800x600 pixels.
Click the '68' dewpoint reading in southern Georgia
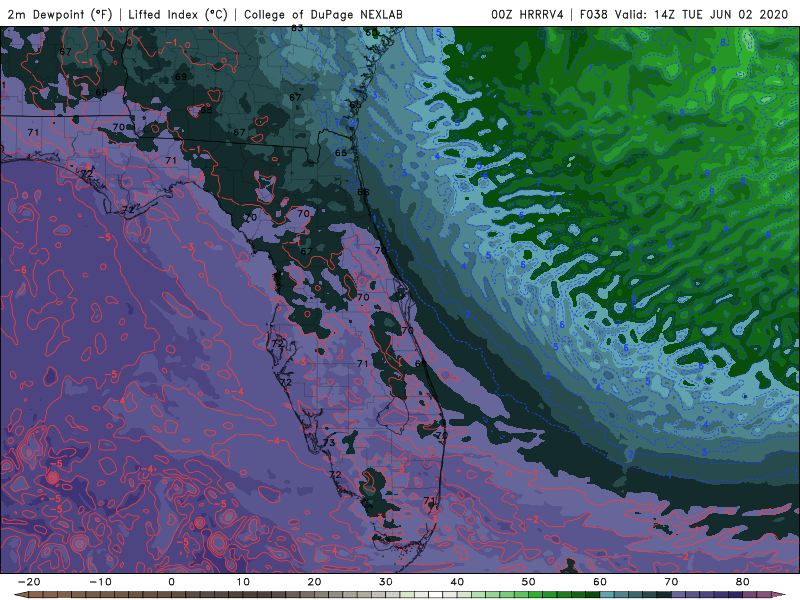pyautogui.click(x=206, y=110)
